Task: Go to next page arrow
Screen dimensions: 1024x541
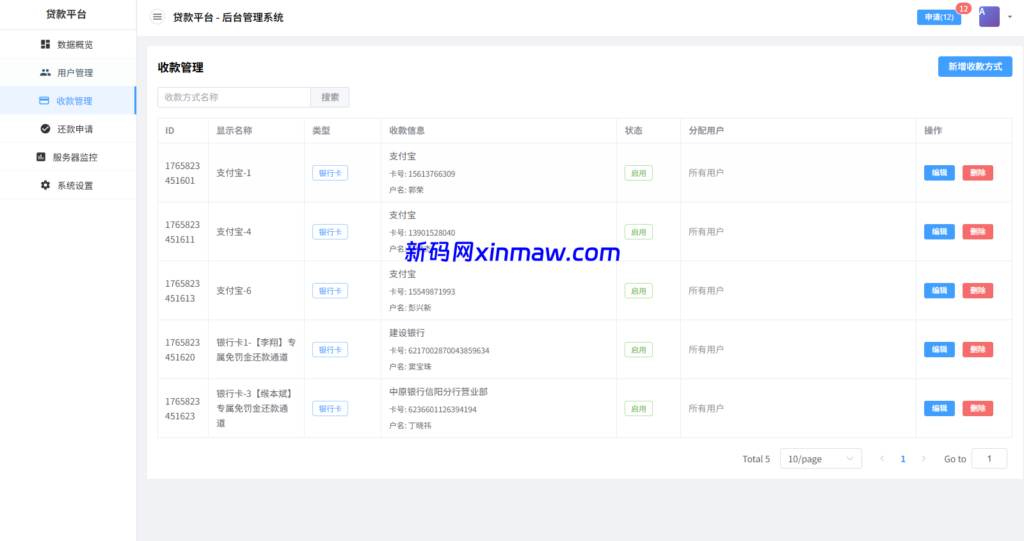Action: point(923,459)
